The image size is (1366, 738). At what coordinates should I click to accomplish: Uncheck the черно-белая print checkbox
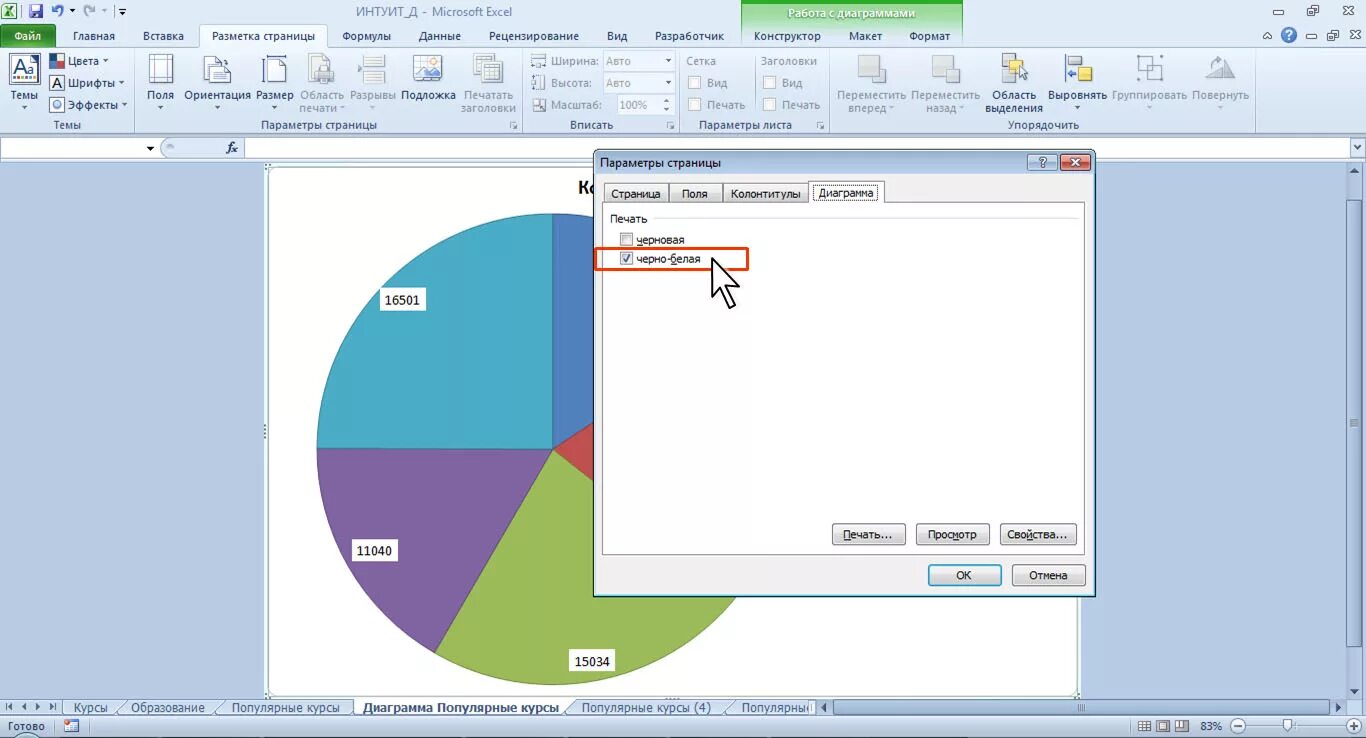(x=627, y=259)
